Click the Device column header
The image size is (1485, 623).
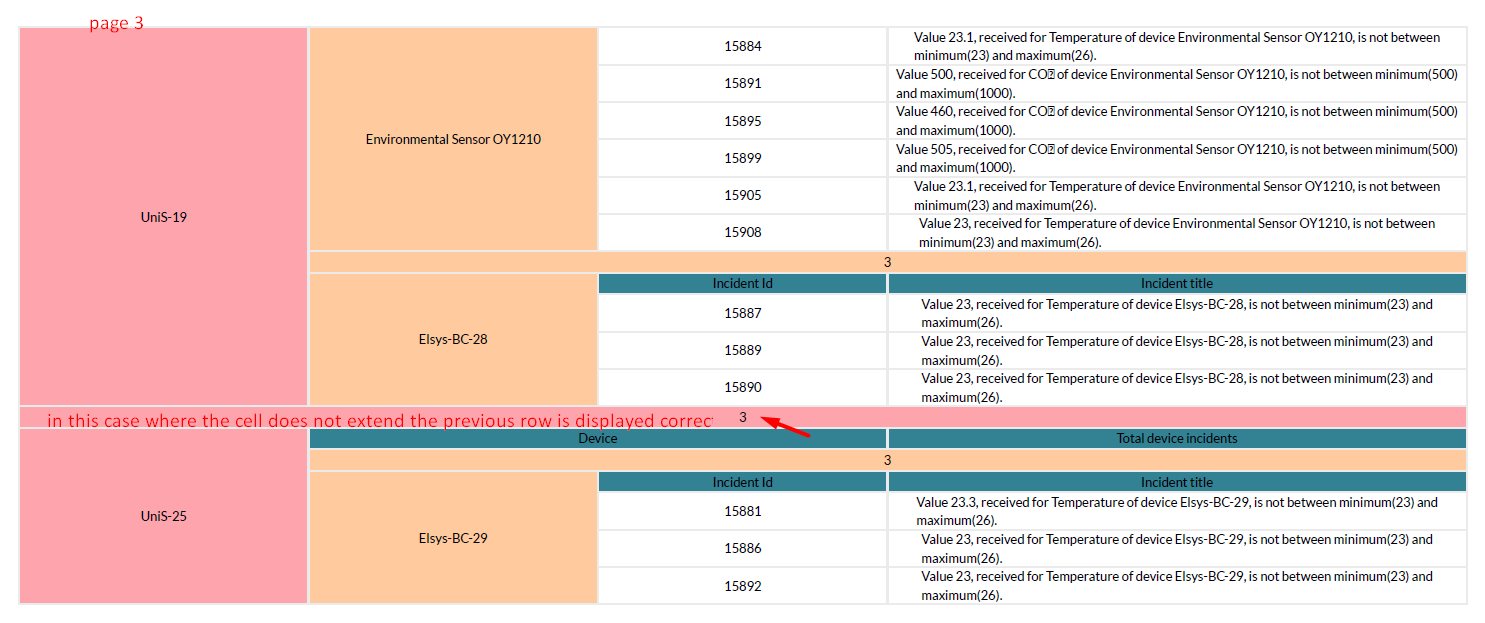click(x=597, y=437)
